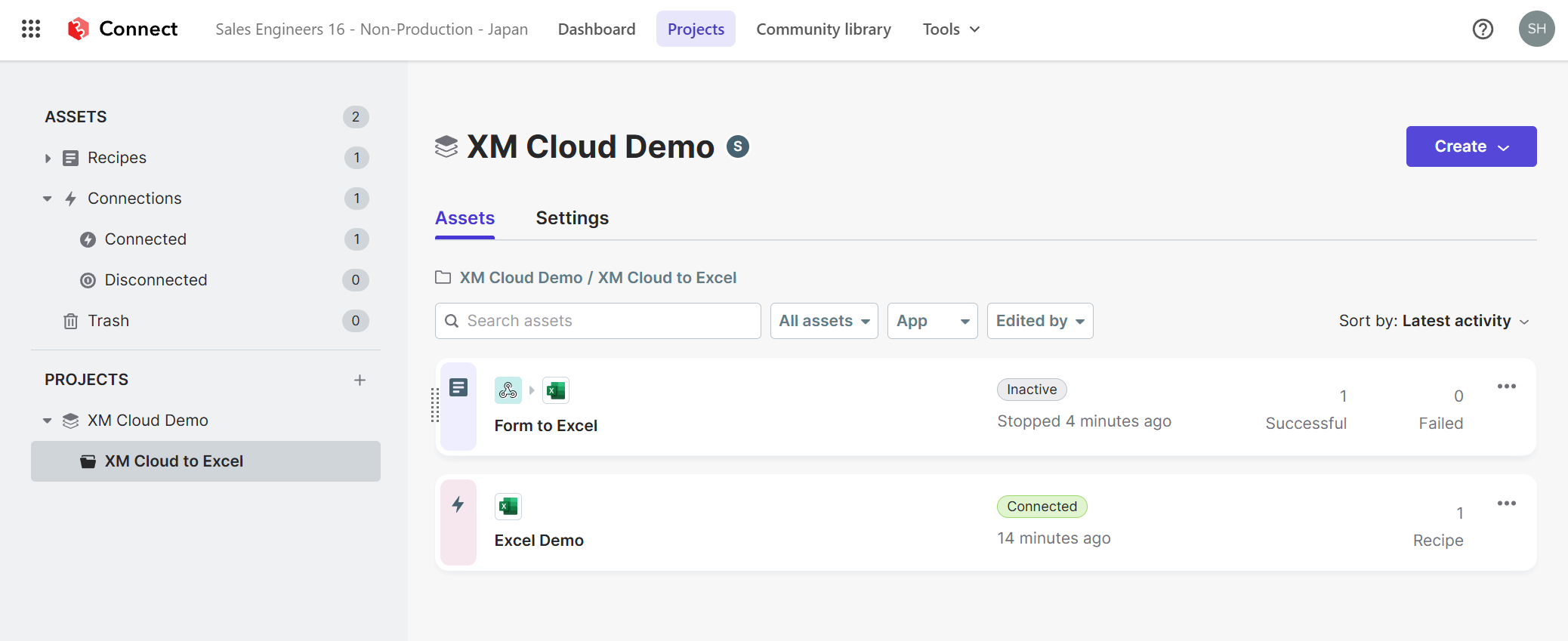The image size is (1568, 641).
Task: Open the Create dropdown button
Action: (x=1471, y=146)
